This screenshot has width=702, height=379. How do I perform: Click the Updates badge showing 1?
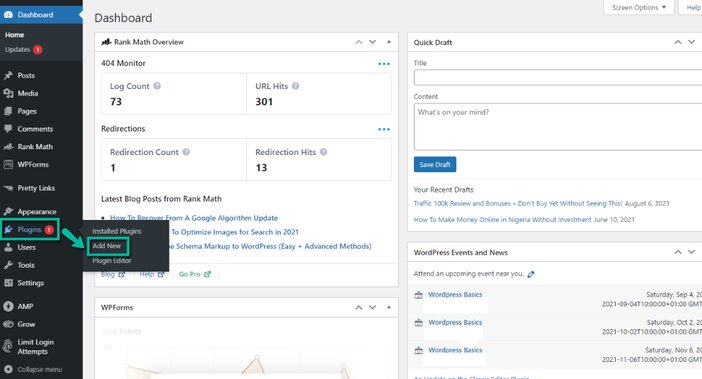[x=38, y=50]
